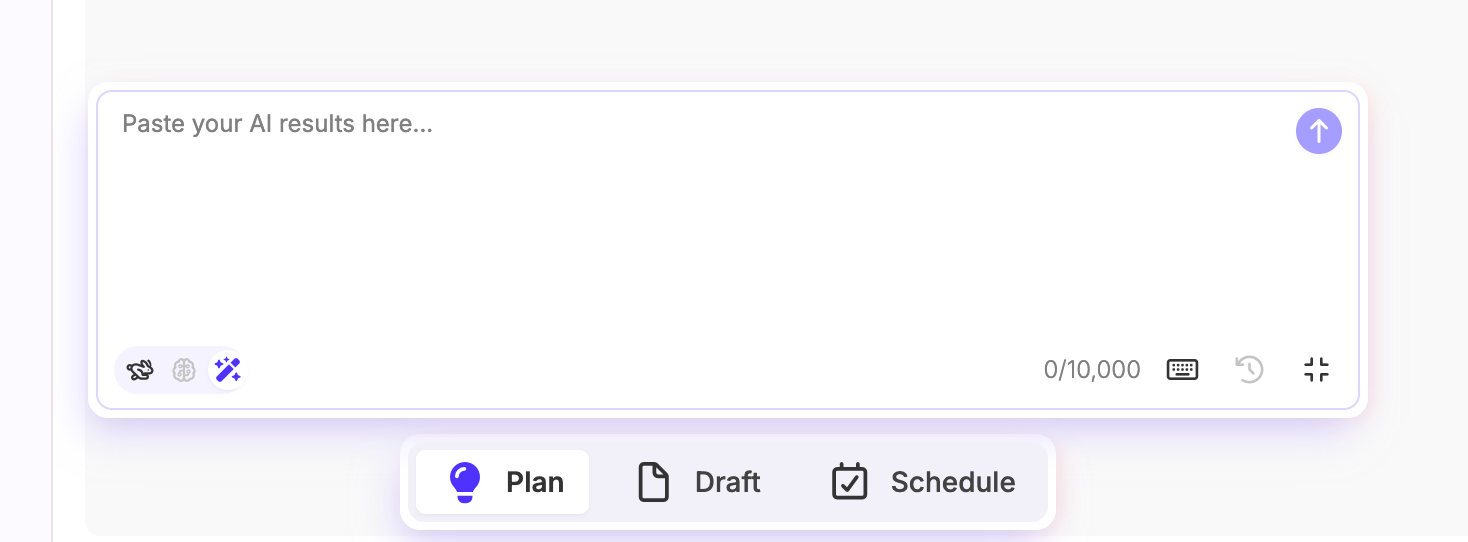
Task: Select the brain thinking-mode icon
Action: [184, 370]
